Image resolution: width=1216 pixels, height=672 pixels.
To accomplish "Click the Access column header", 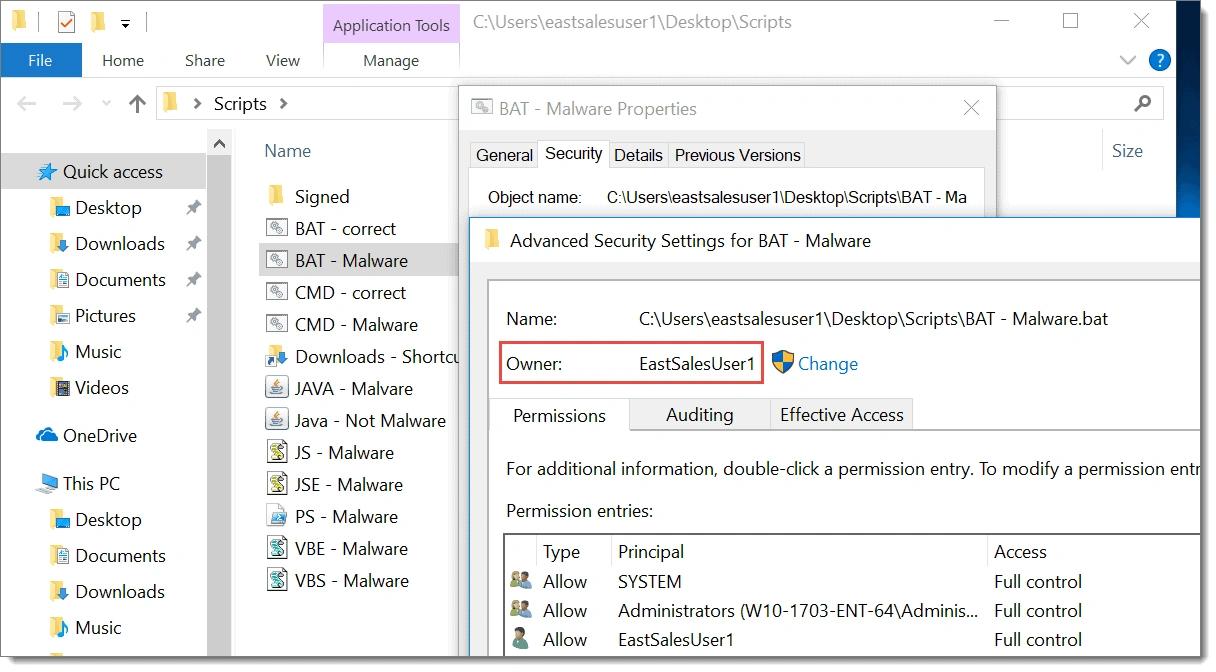I will tap(1020, 552).
